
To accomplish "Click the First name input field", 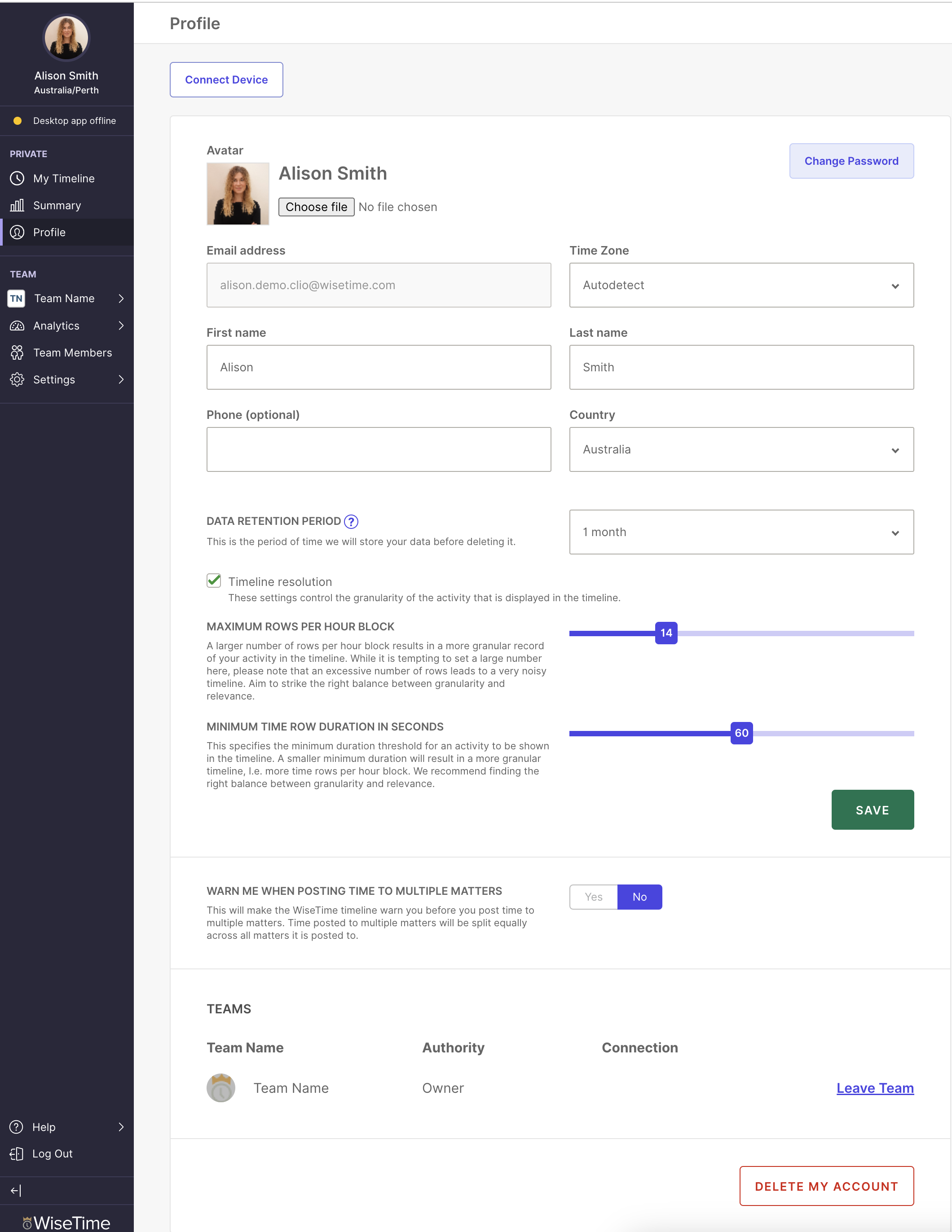I will (x=379, y=367).
